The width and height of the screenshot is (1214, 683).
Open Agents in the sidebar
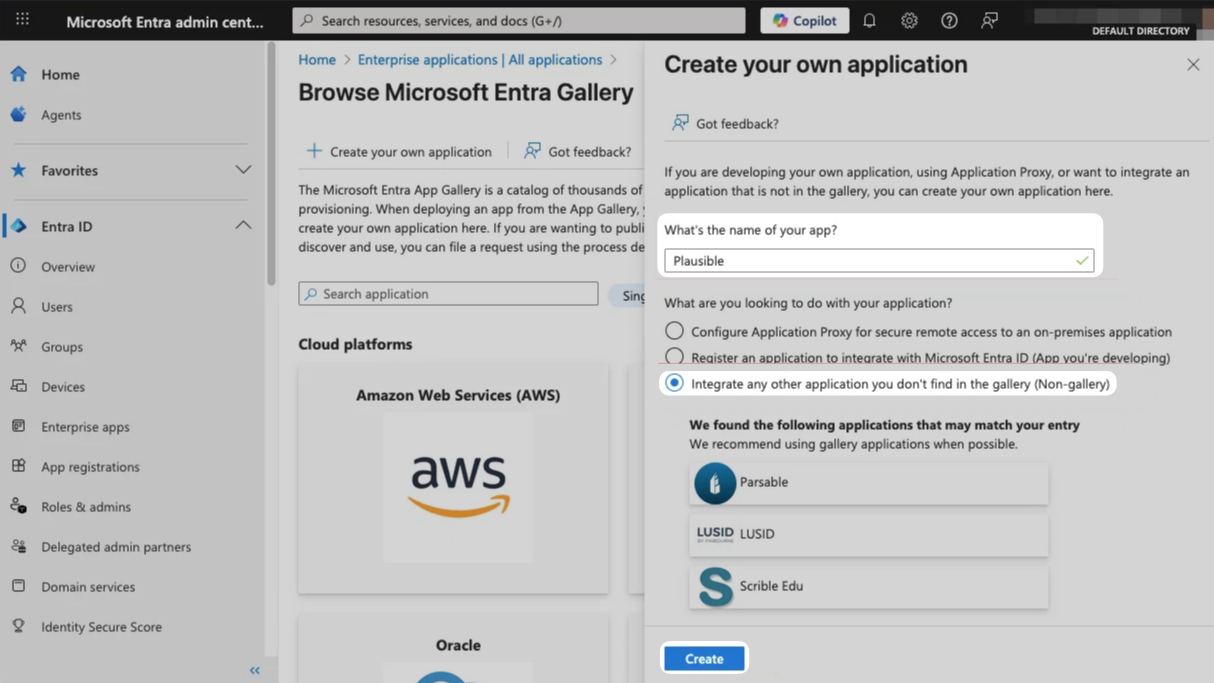point(61,115)
